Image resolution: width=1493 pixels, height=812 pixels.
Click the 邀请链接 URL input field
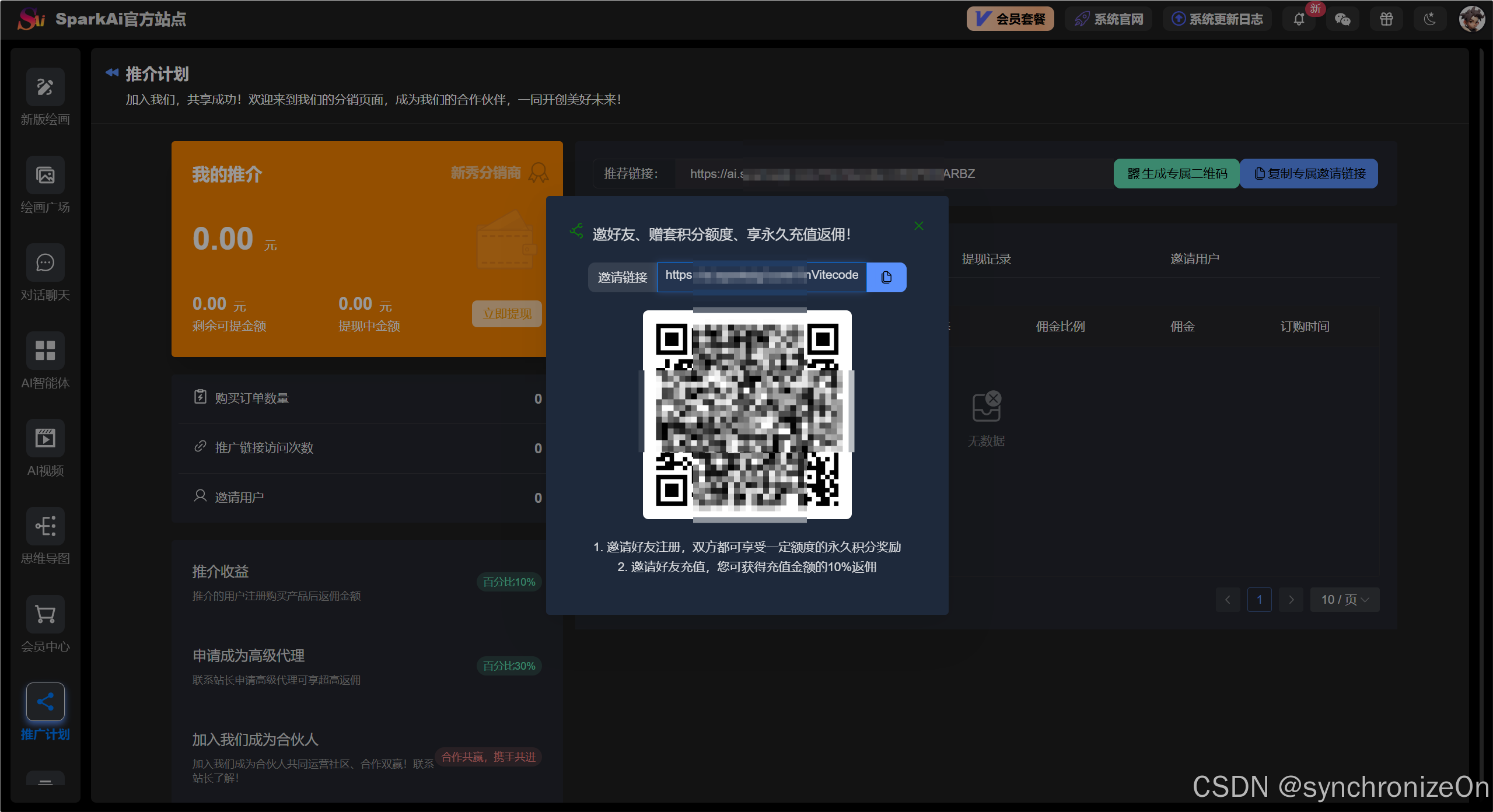(x=761, y=276)
